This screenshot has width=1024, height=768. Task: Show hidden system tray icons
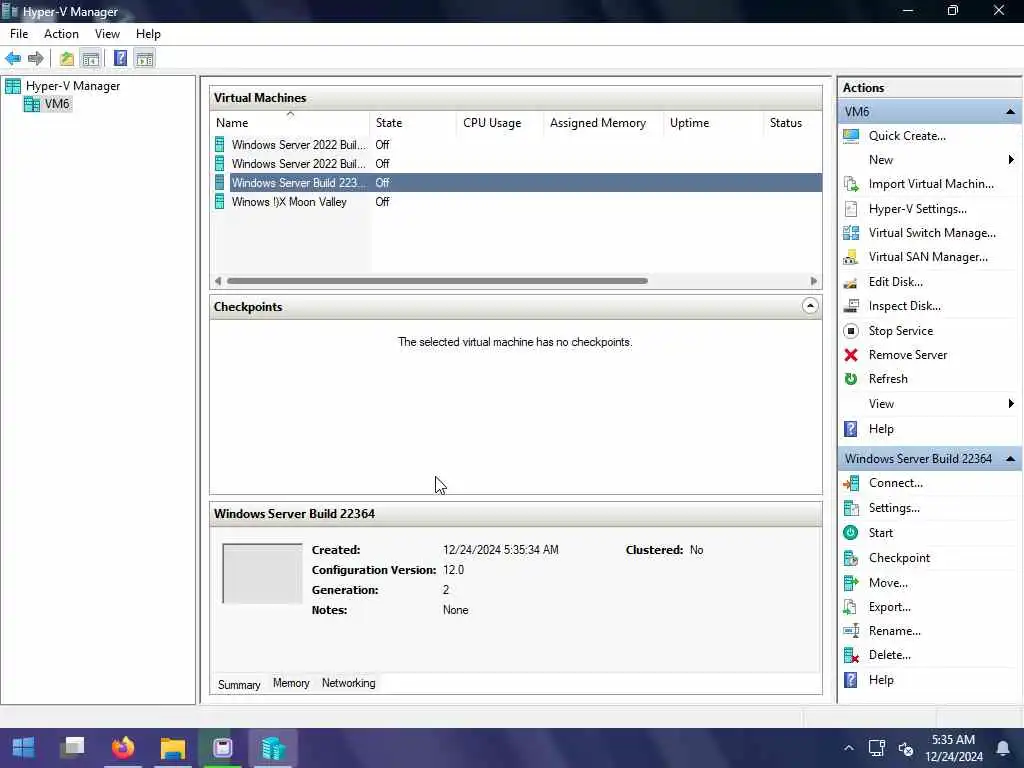848,748
